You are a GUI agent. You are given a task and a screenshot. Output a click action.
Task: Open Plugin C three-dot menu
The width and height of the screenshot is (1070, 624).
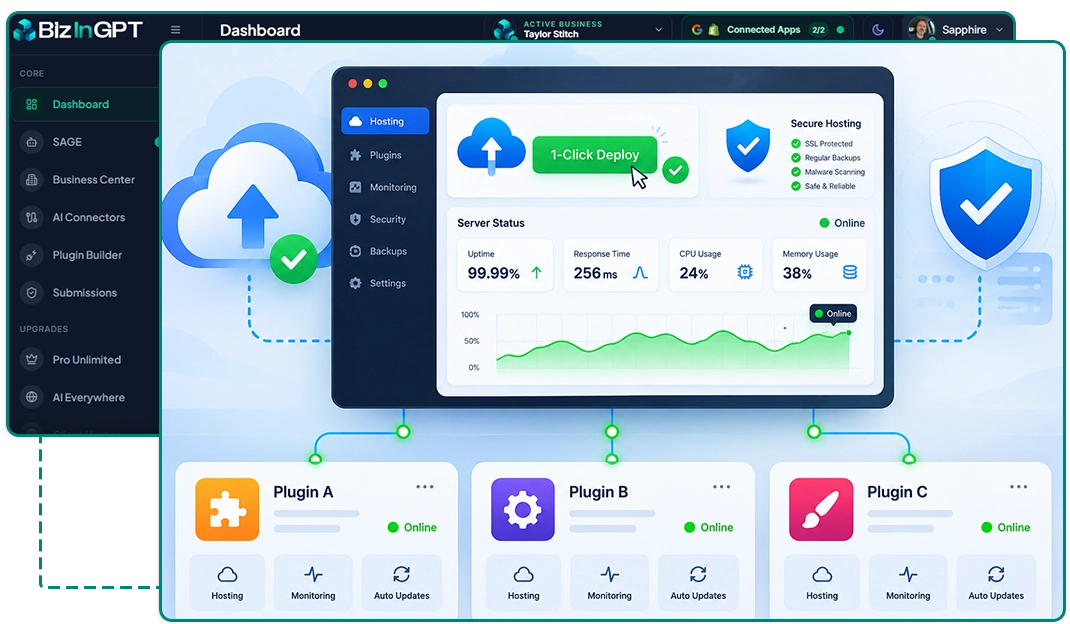point(1018,487)
